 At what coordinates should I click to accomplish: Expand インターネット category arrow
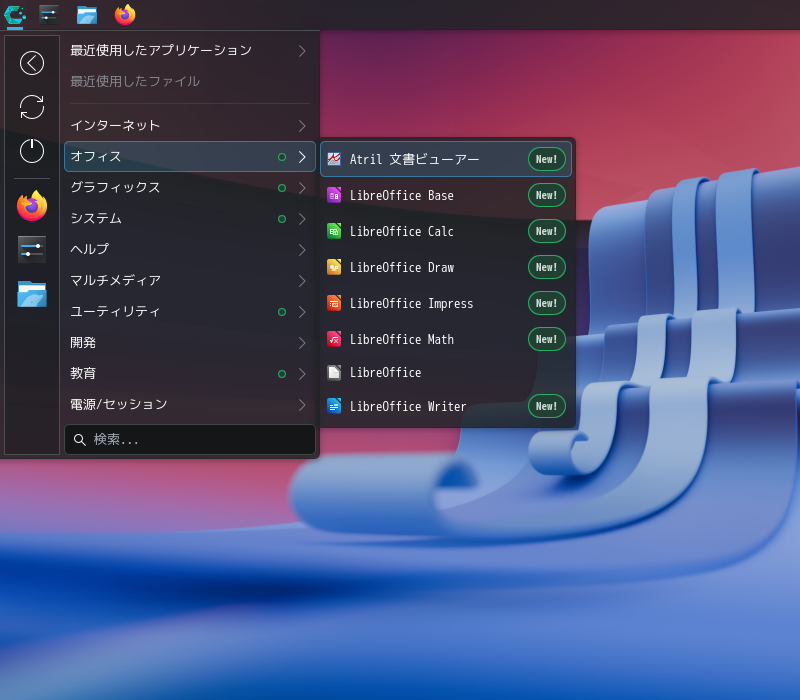302,126
